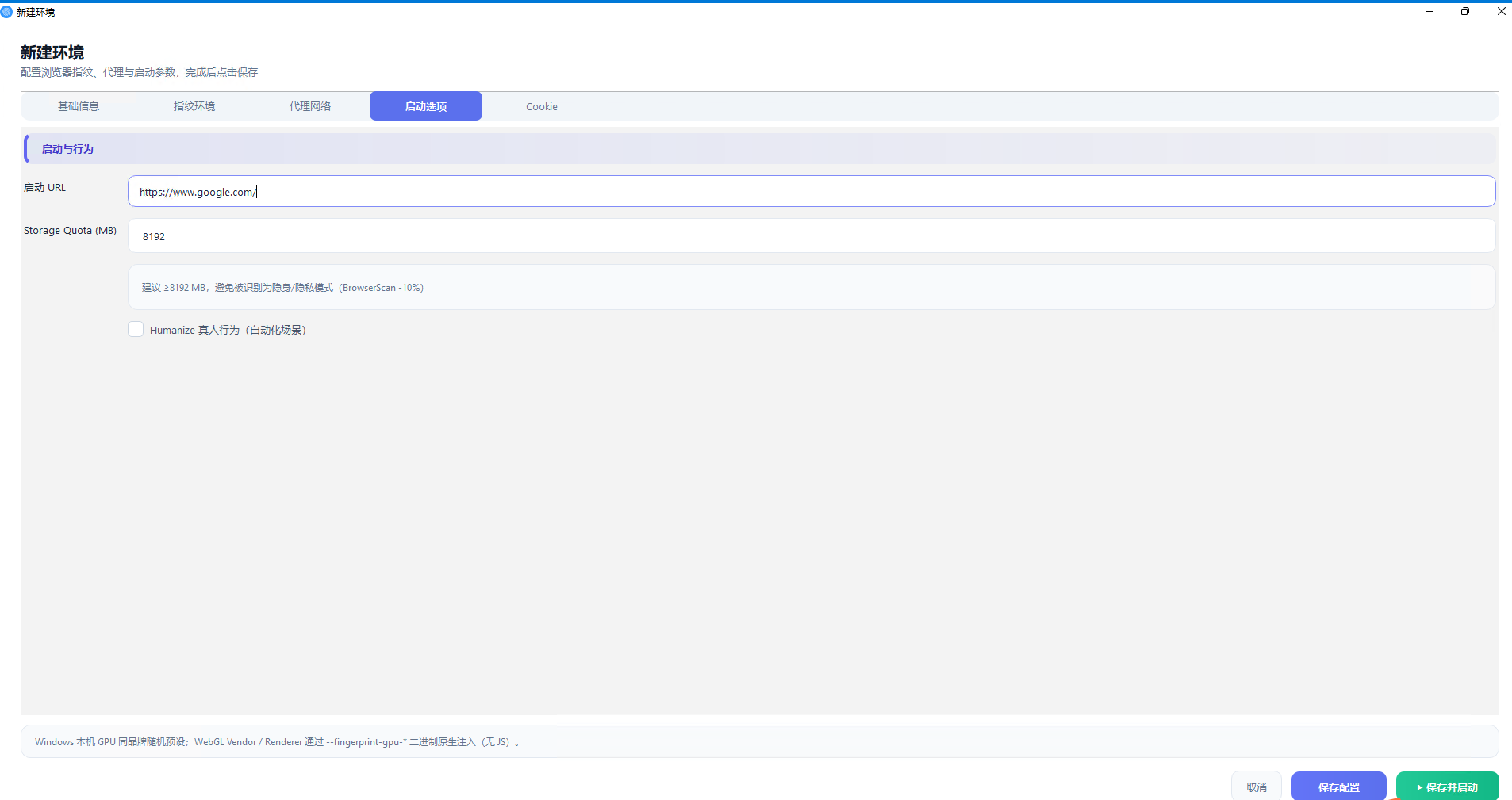Click 保存配置 button
The width and height of the screenshot is (1512, 800).
point(1339,787)
